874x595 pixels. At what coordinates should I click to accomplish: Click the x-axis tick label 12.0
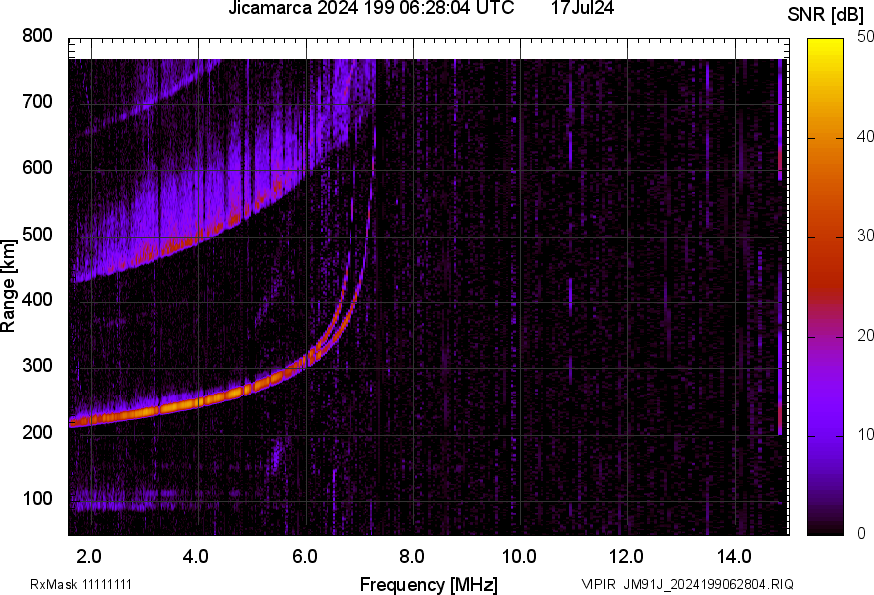click(627, 556)
